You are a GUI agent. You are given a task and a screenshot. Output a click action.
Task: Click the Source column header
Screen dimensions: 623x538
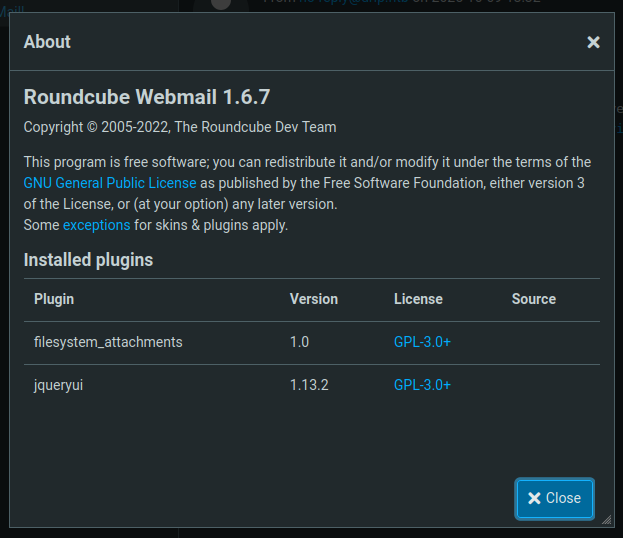pos(534,299)
